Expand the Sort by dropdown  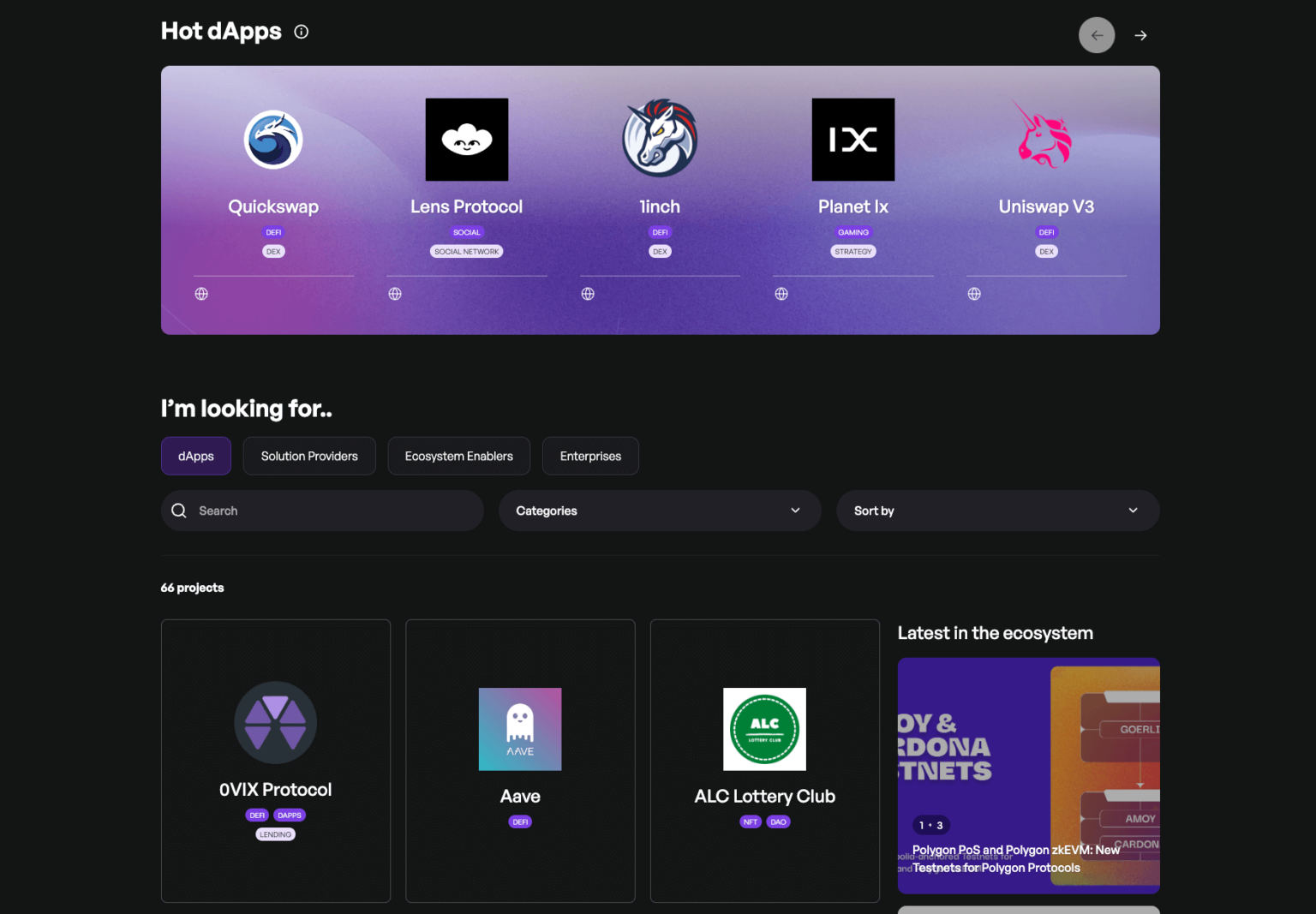tap(996, 511)
